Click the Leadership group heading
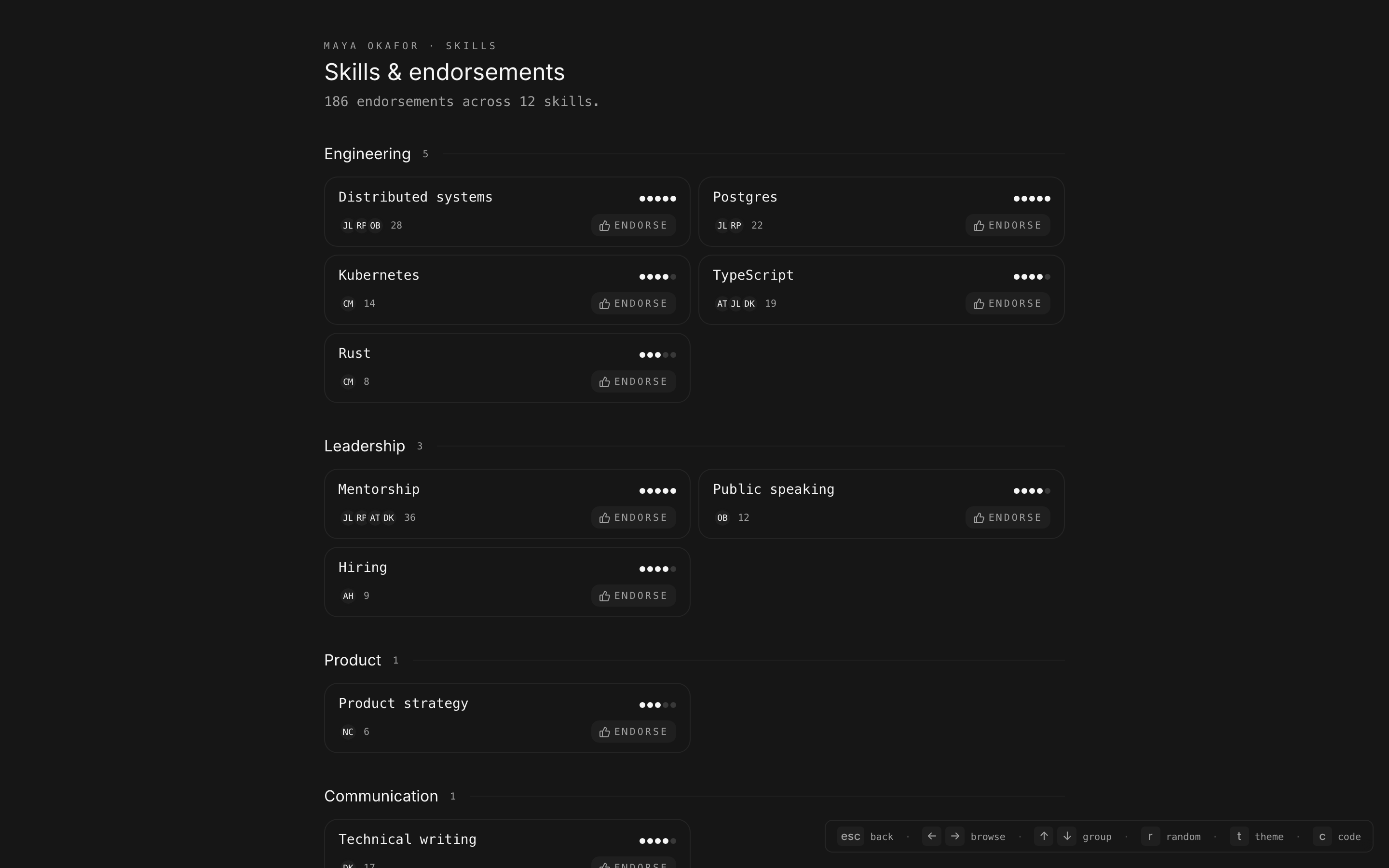The width and height of the screenshot is (1389, 868). [x=365, y=446]
